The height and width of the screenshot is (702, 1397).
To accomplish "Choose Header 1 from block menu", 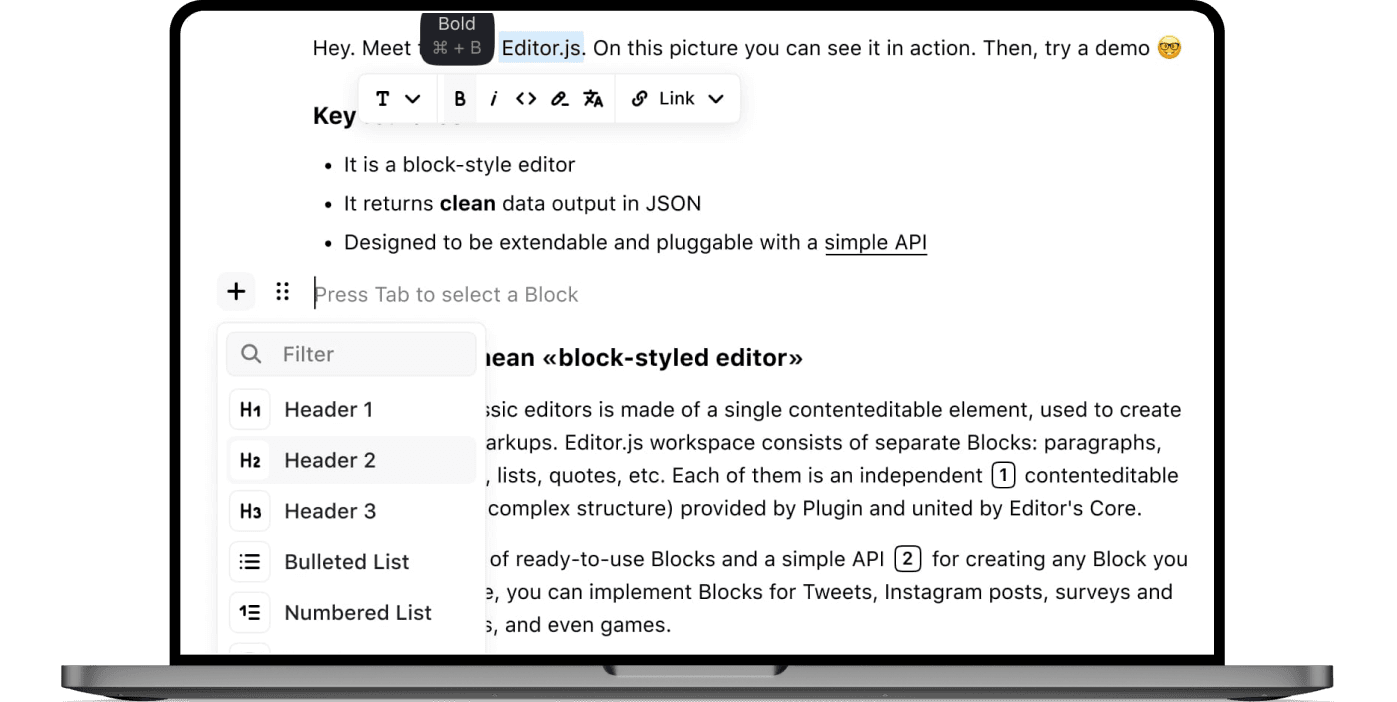I will coord(351,410).
